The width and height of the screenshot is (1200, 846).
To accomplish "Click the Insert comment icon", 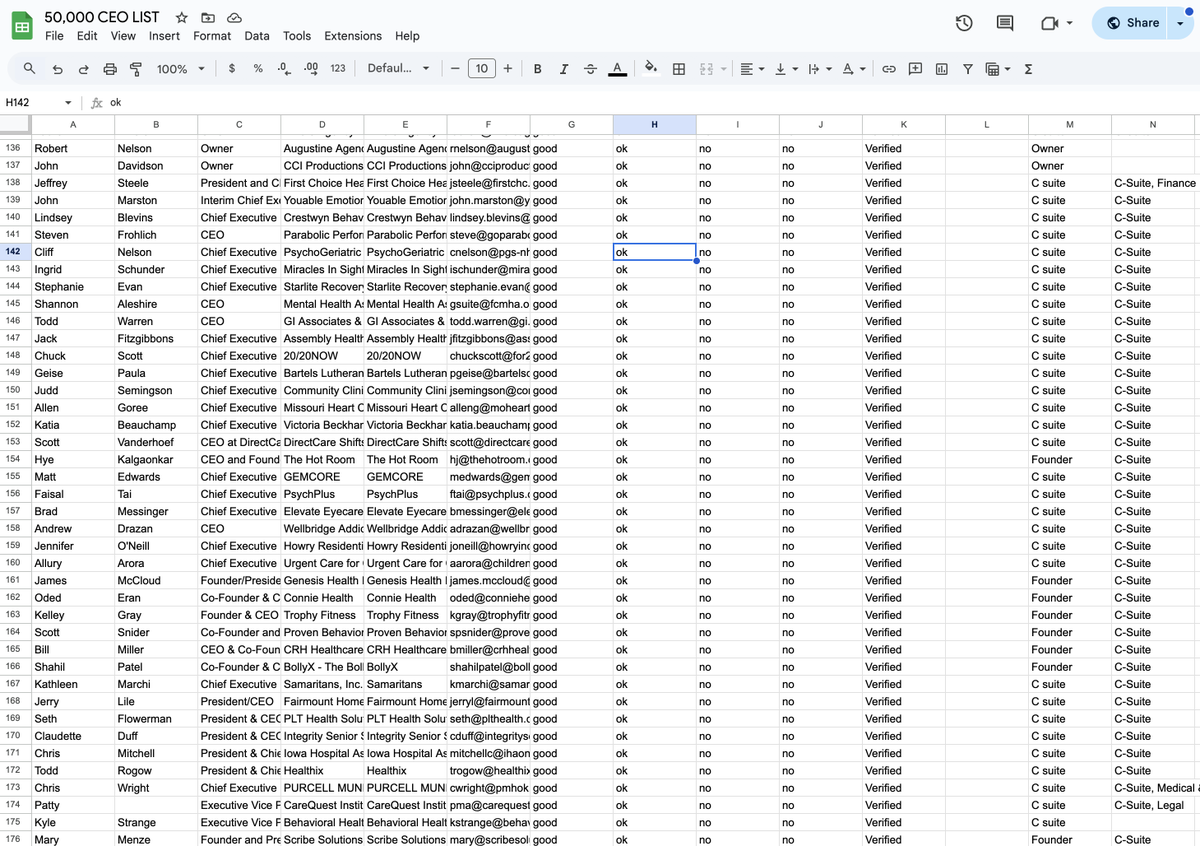I will (914, 69).
